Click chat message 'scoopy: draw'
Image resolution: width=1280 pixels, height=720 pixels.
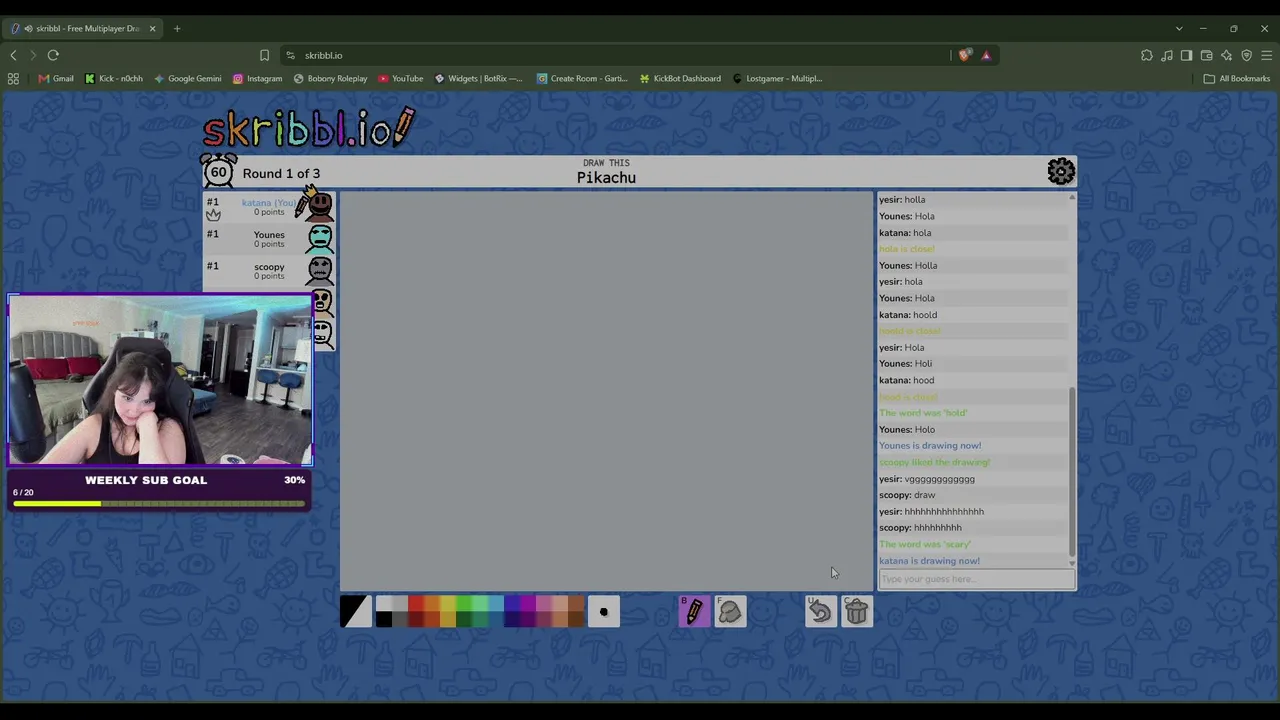907,495
